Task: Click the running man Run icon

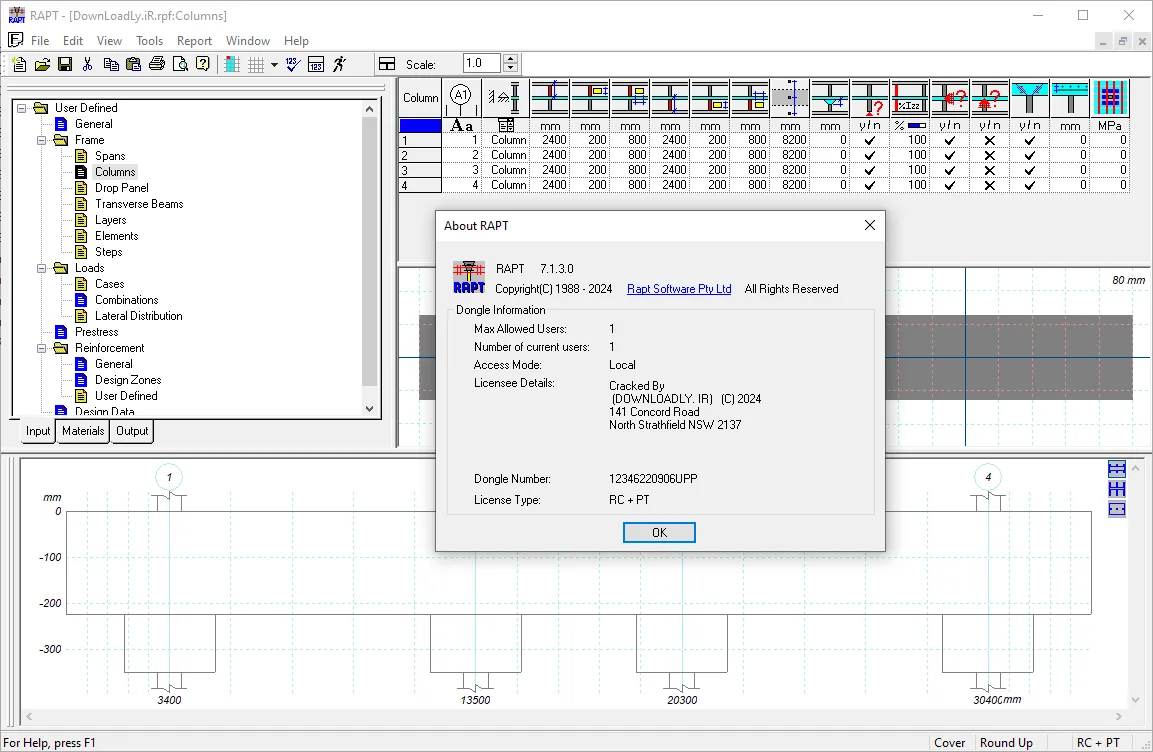Action: click(339, 64)
